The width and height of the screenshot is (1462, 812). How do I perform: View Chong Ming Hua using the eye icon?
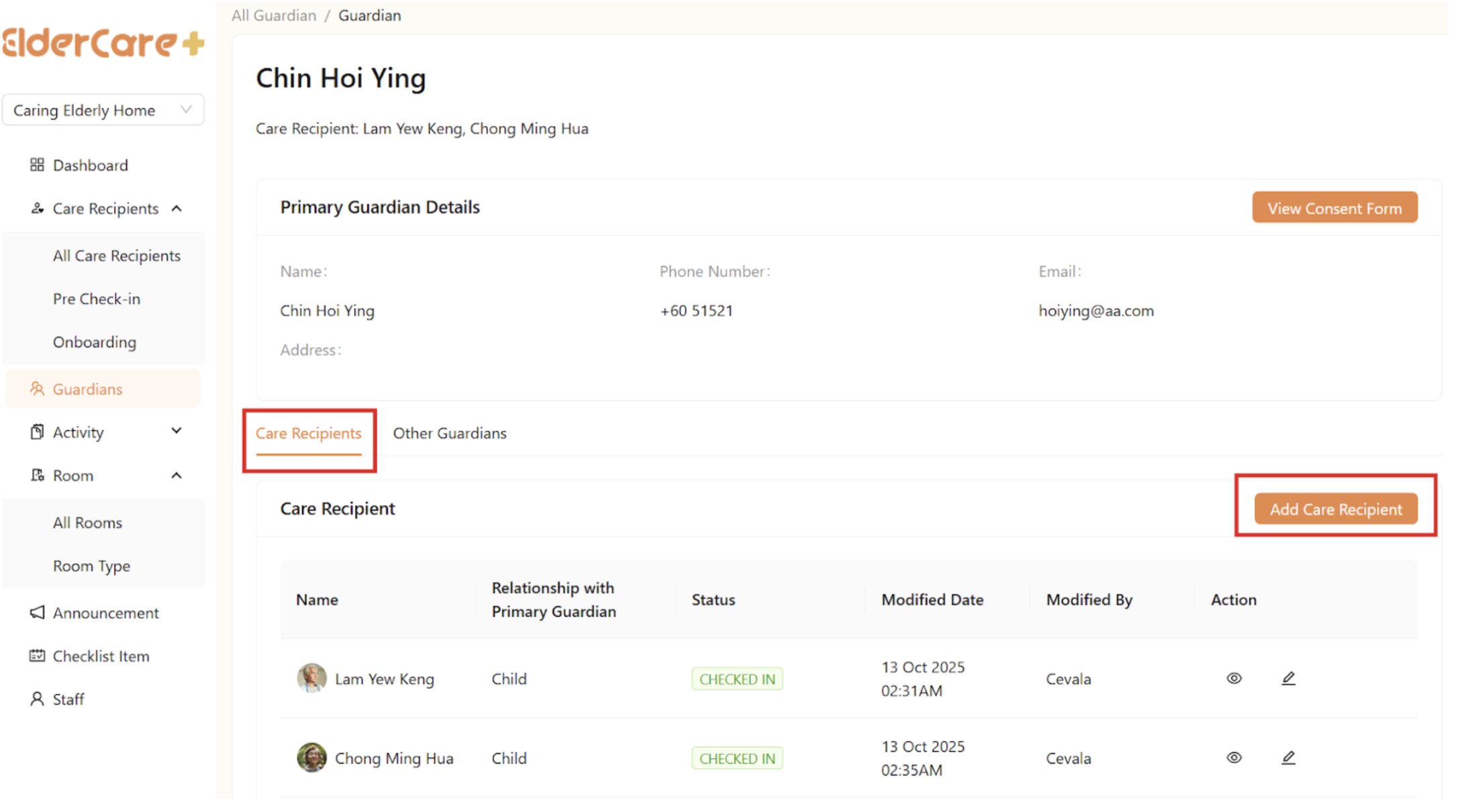1234,758
